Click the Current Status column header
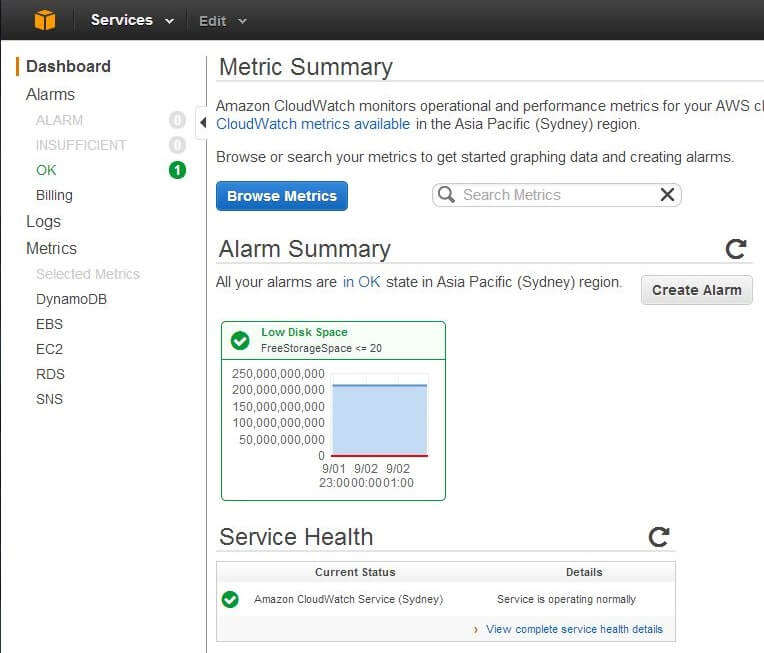The height and width of the screenshot is (653, 764). click(x=355, y=572)
